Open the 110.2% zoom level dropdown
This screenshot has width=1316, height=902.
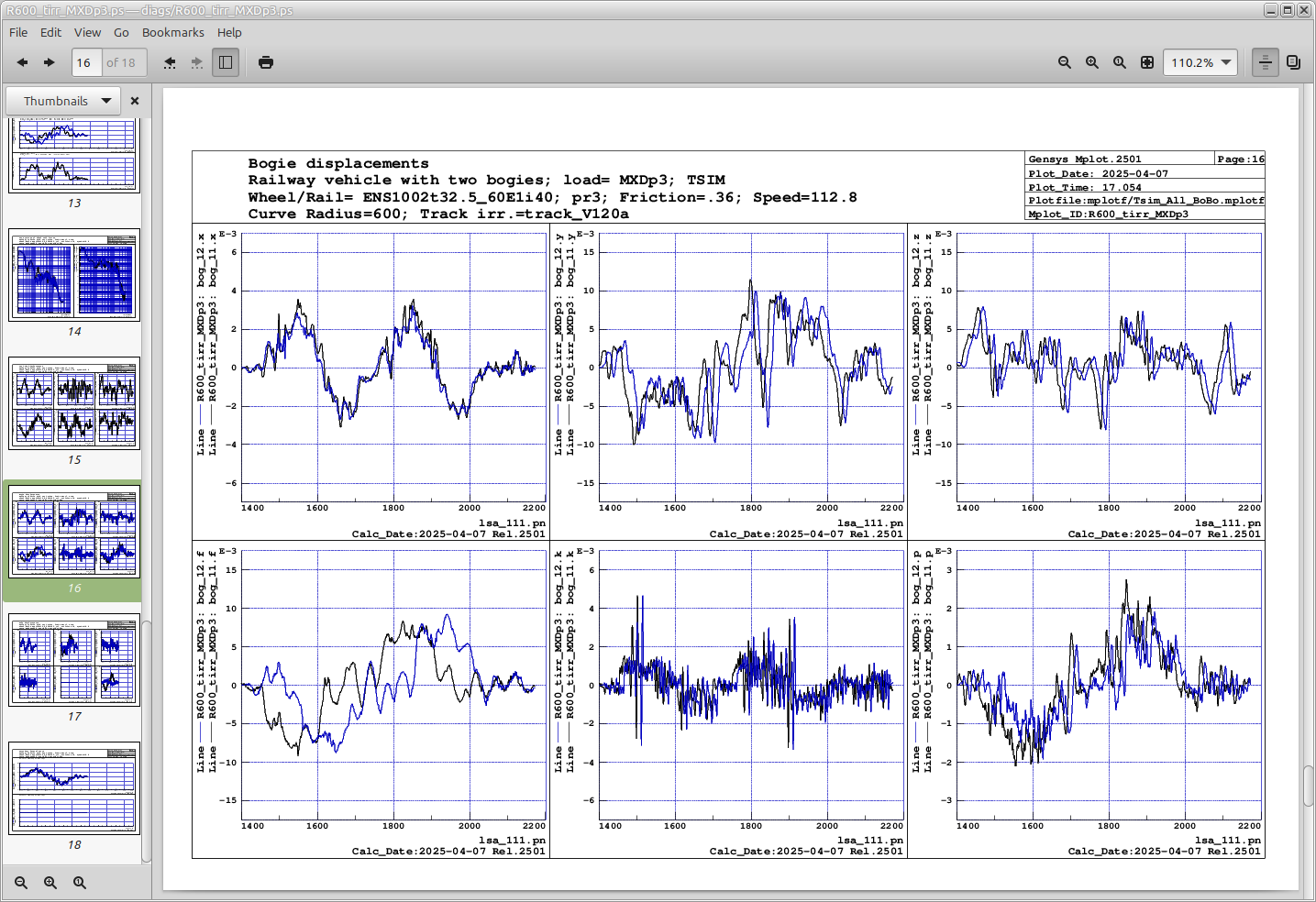(x=1200, y=62)
